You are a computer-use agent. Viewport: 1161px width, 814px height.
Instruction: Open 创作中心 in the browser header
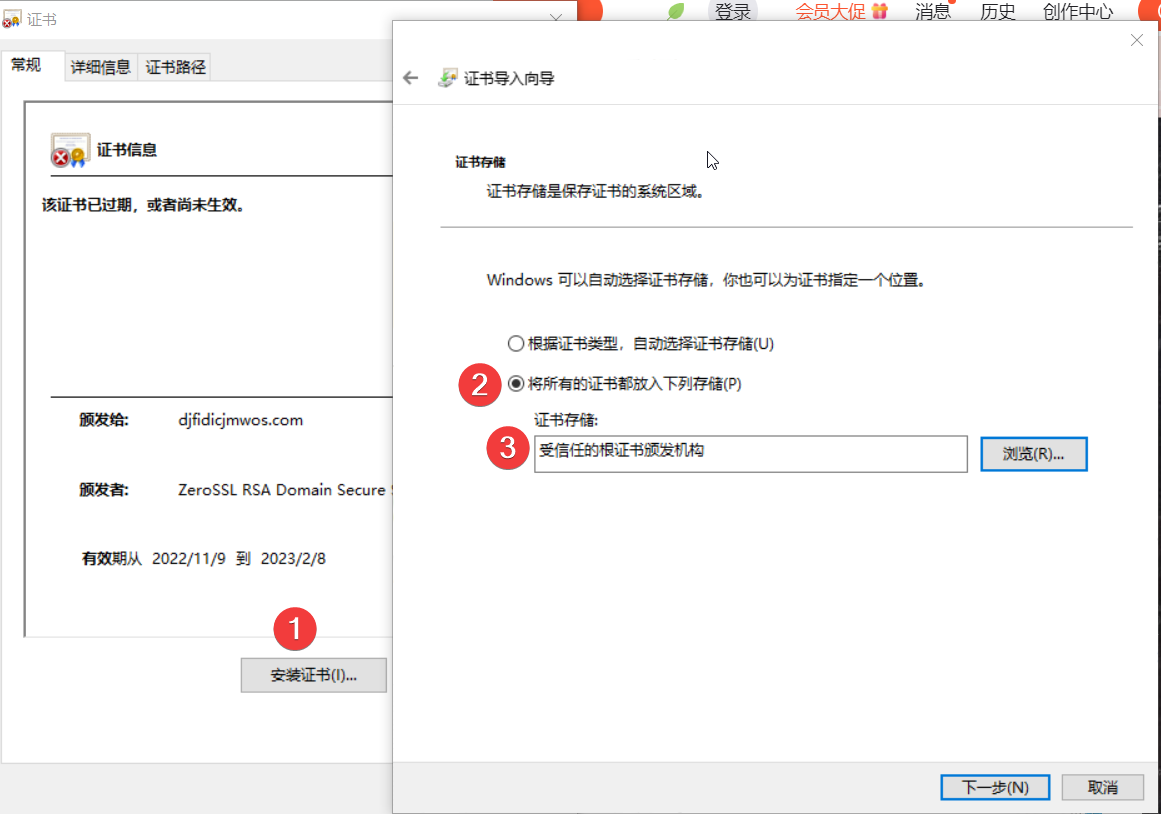pos(1077,12)
